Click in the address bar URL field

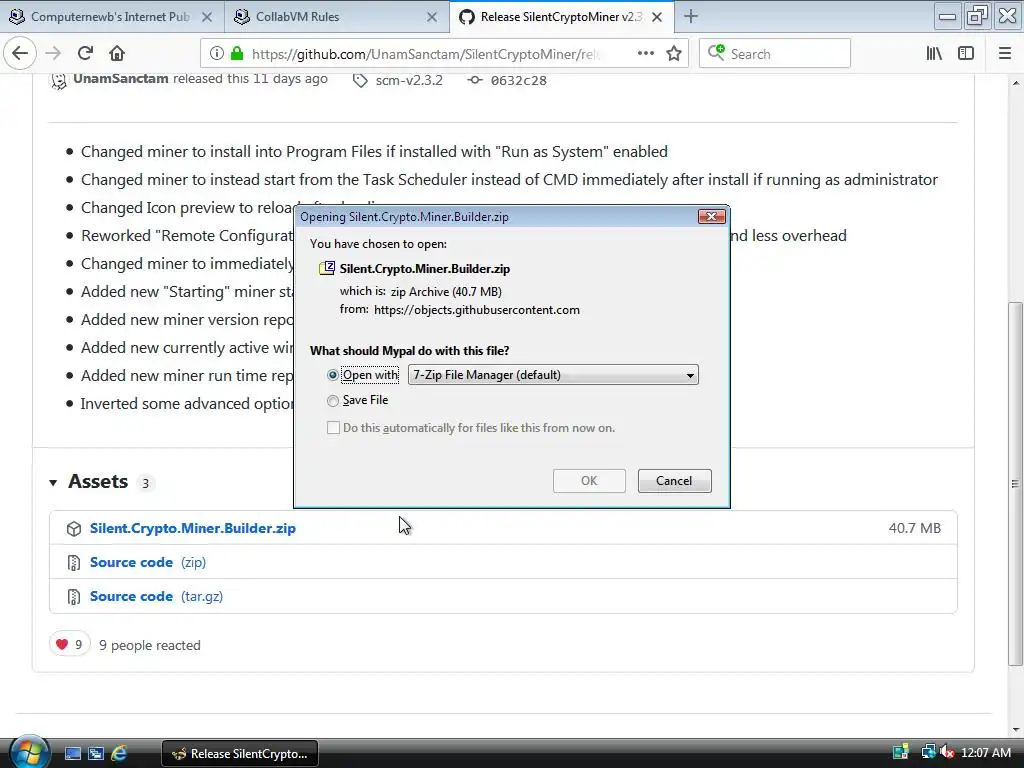click(x=424, y=54)
